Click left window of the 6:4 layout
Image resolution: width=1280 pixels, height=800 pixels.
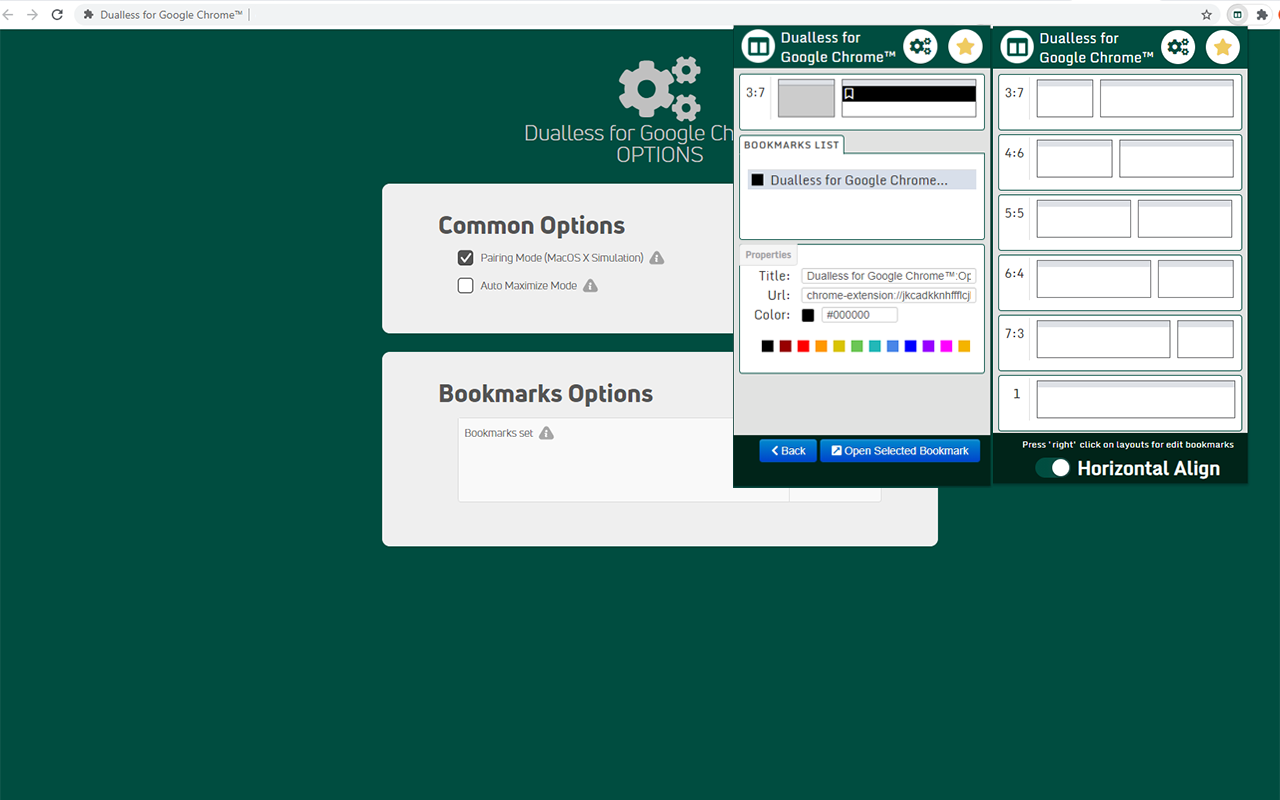1094,279
